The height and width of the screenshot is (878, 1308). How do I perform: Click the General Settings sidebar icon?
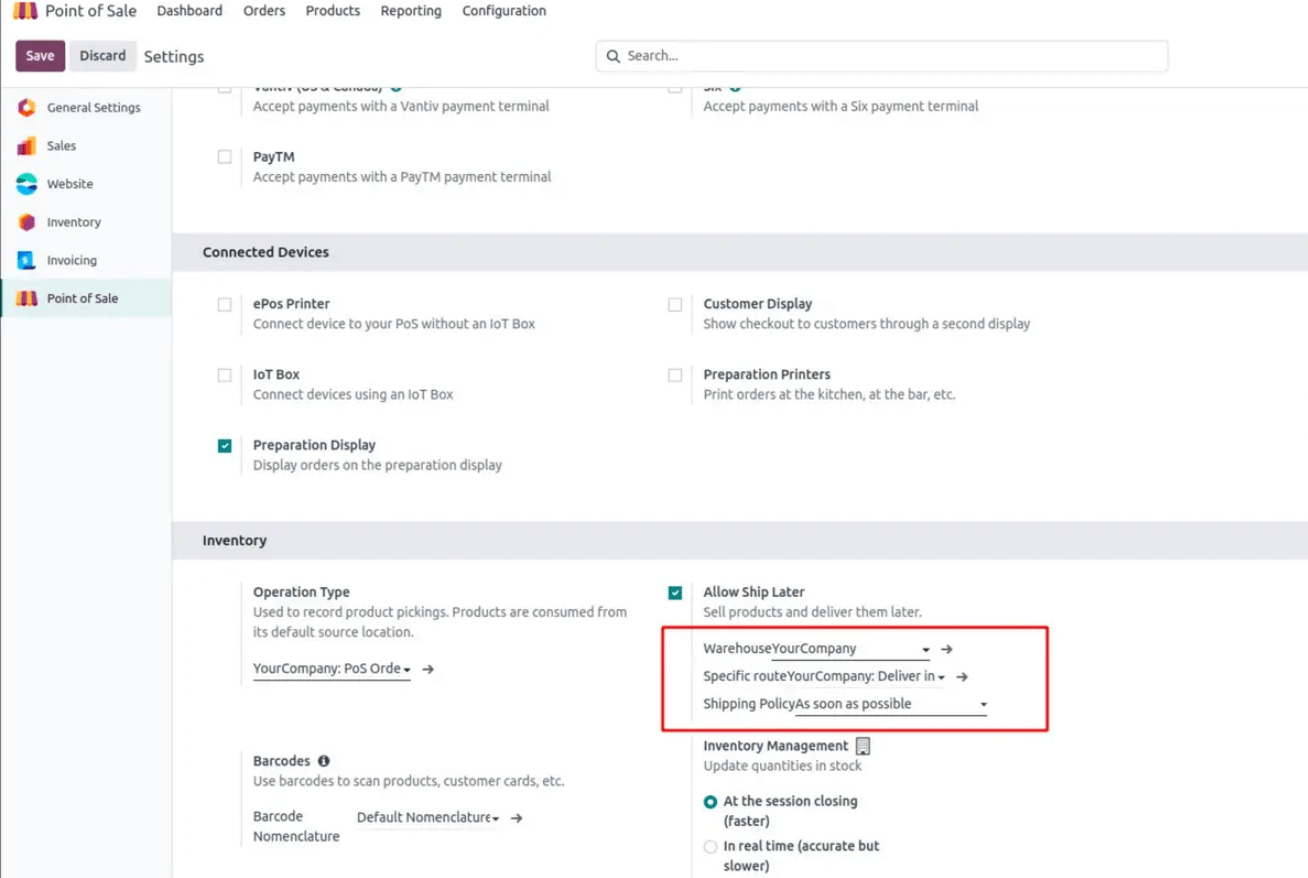point(27,108)
